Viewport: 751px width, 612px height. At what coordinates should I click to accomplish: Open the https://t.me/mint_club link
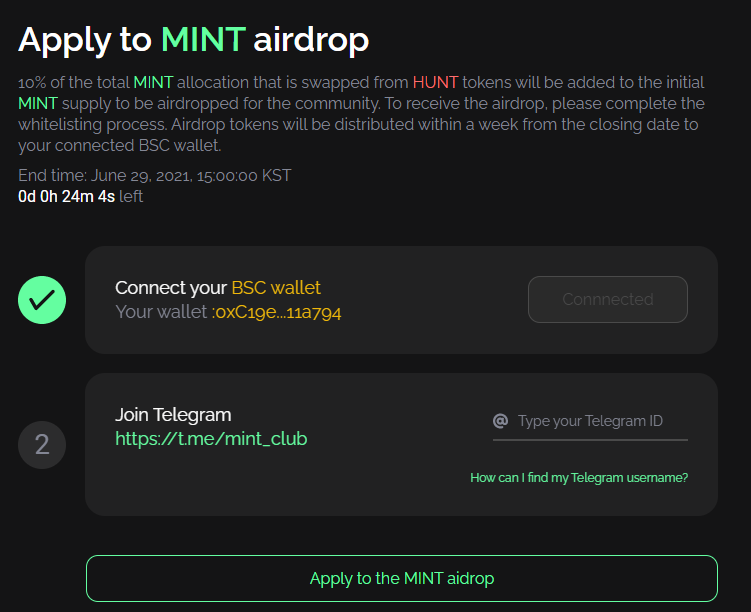211,439
